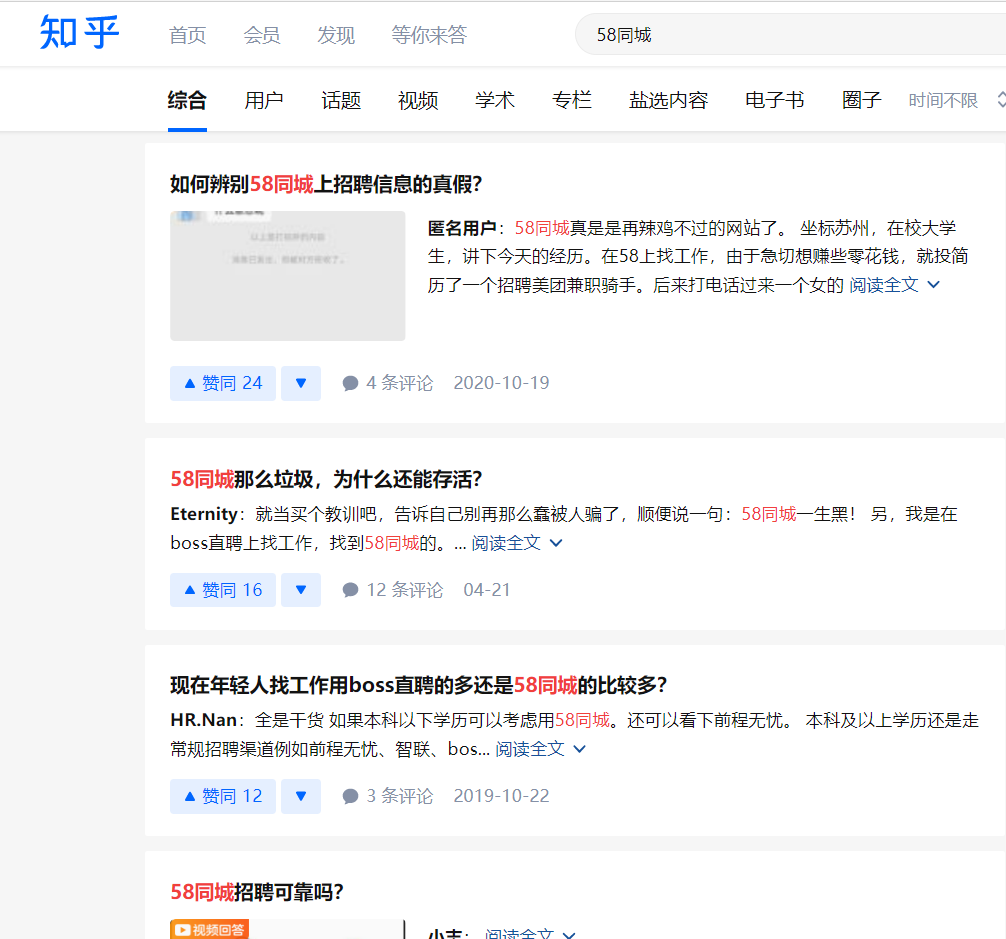Image resolution: width=1006 pixels, height=939 pixels.
Task: Open the 首页 nav item
Action: click(x=187, y=35)
